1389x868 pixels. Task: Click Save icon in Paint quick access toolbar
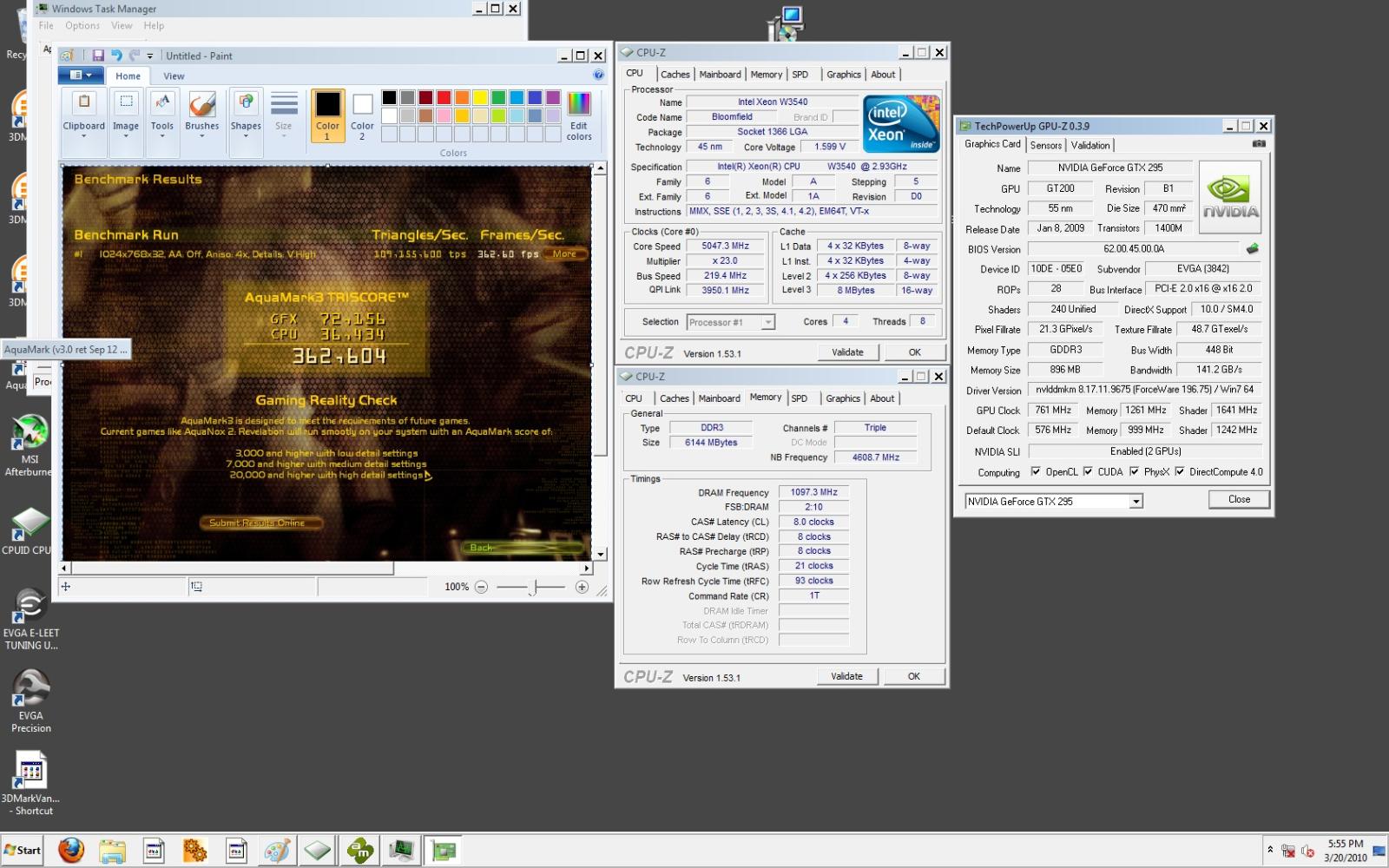tap(98, 56)
